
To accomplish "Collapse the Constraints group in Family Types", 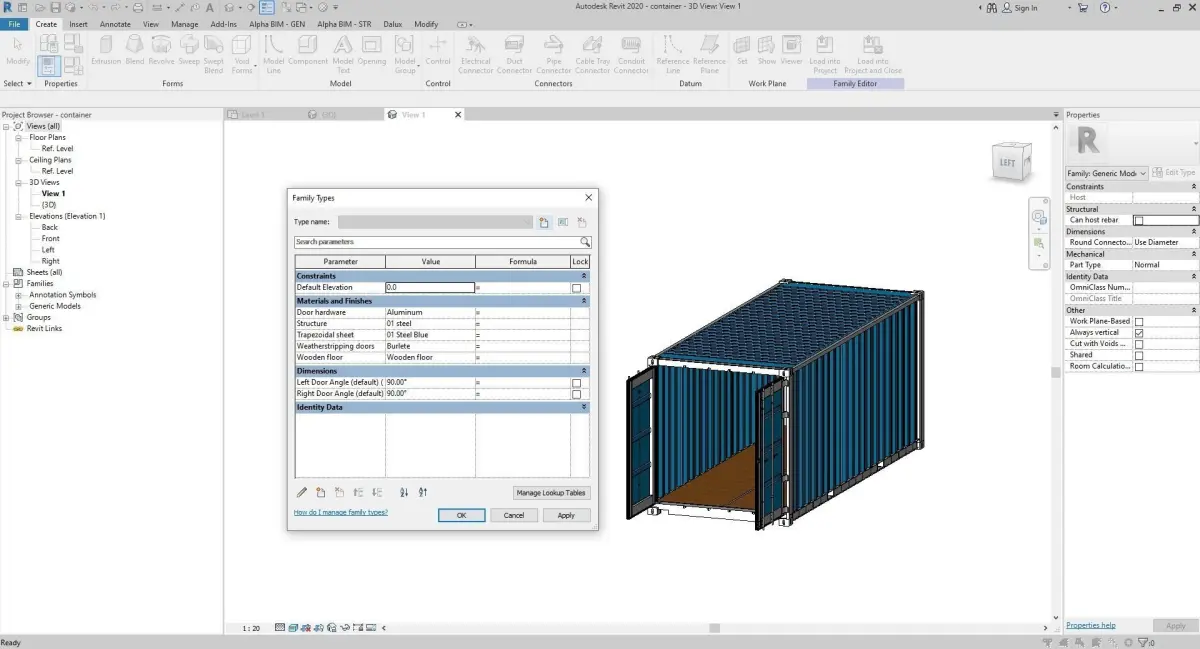I will click(584, 276).
